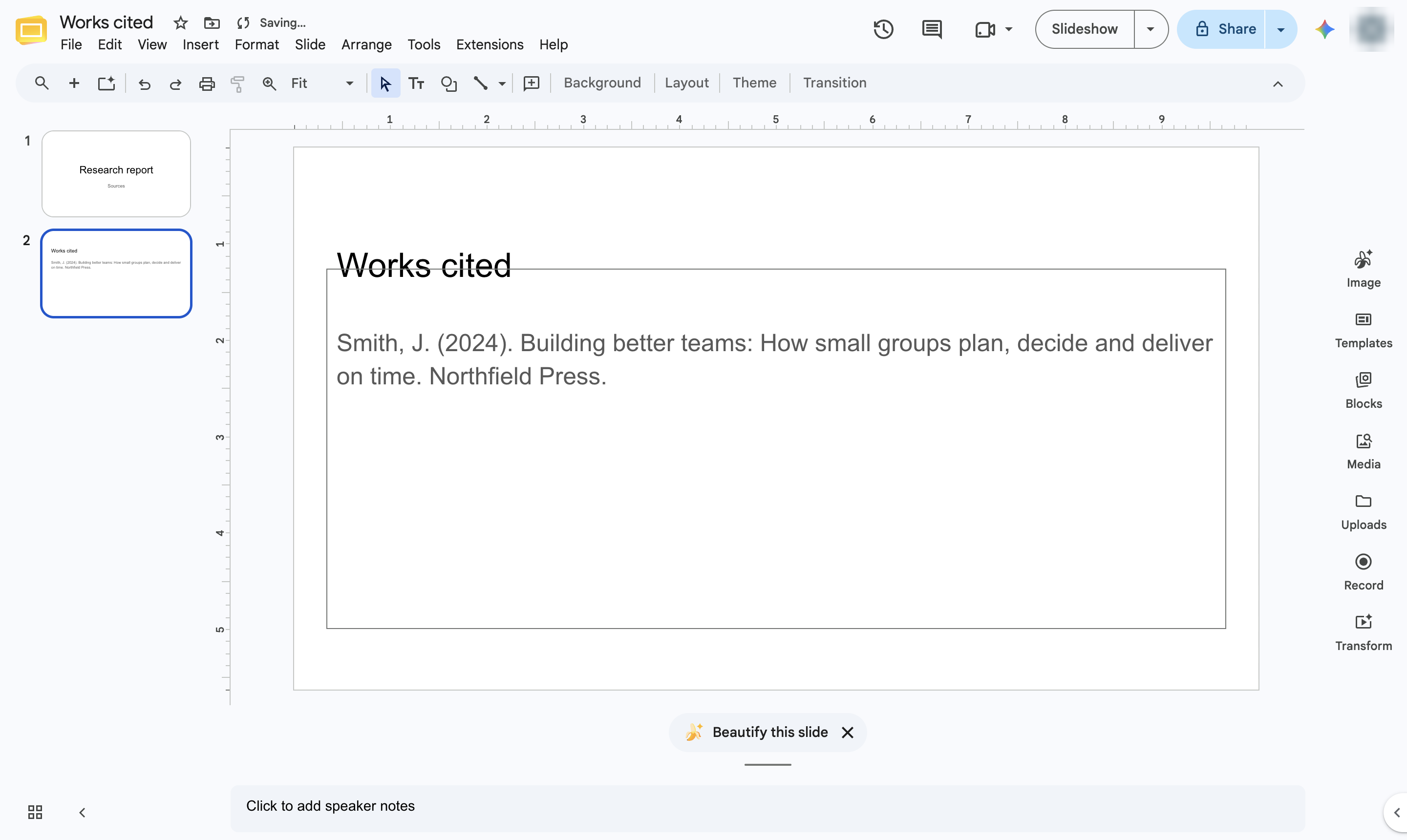Open the Arrange menu
The height and width of the screenshot is (840, 1407).
click(x=366, y=44)
